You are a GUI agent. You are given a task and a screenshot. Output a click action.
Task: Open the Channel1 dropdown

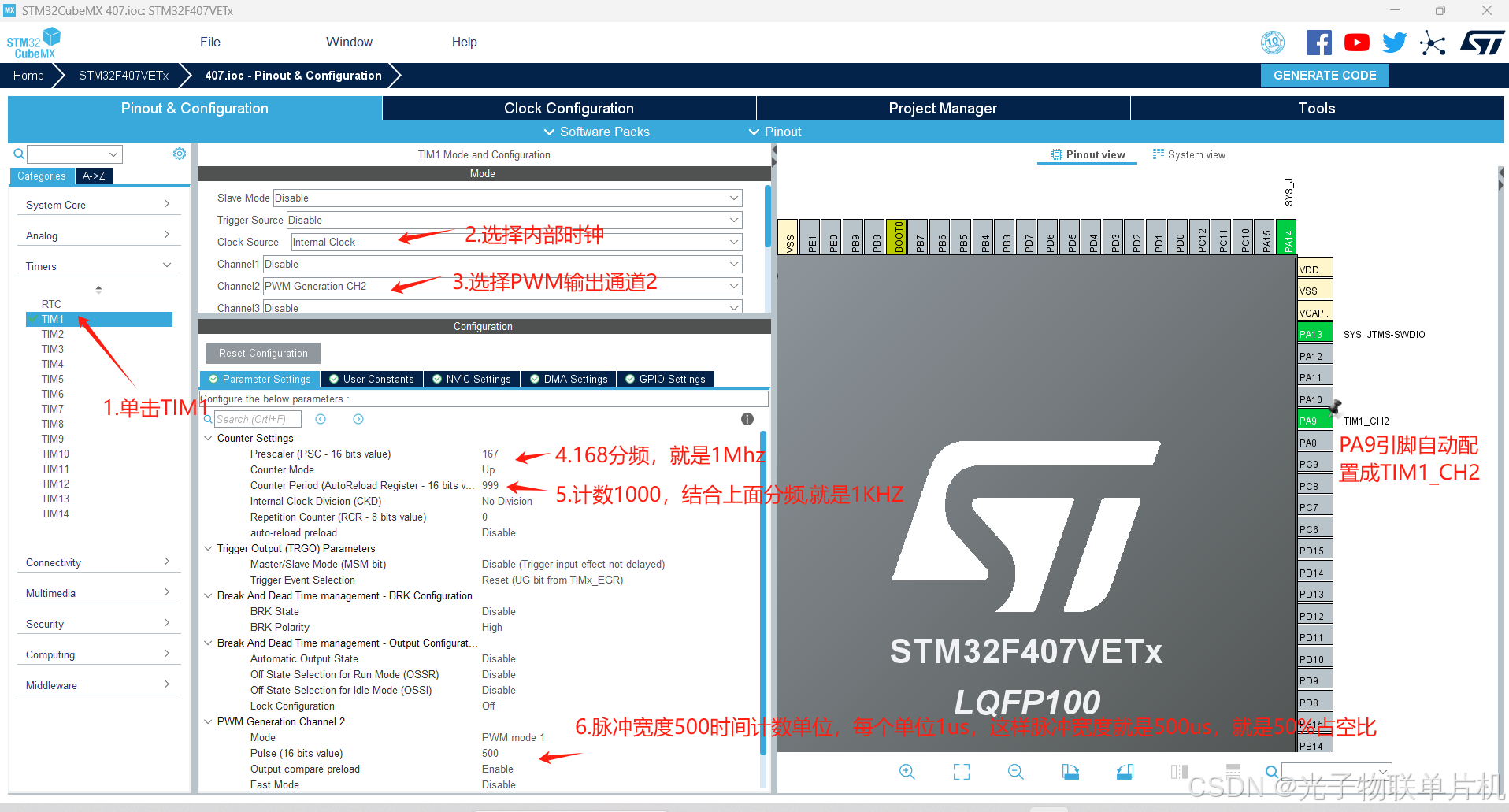pyautogui.click(x=502, y=264)
